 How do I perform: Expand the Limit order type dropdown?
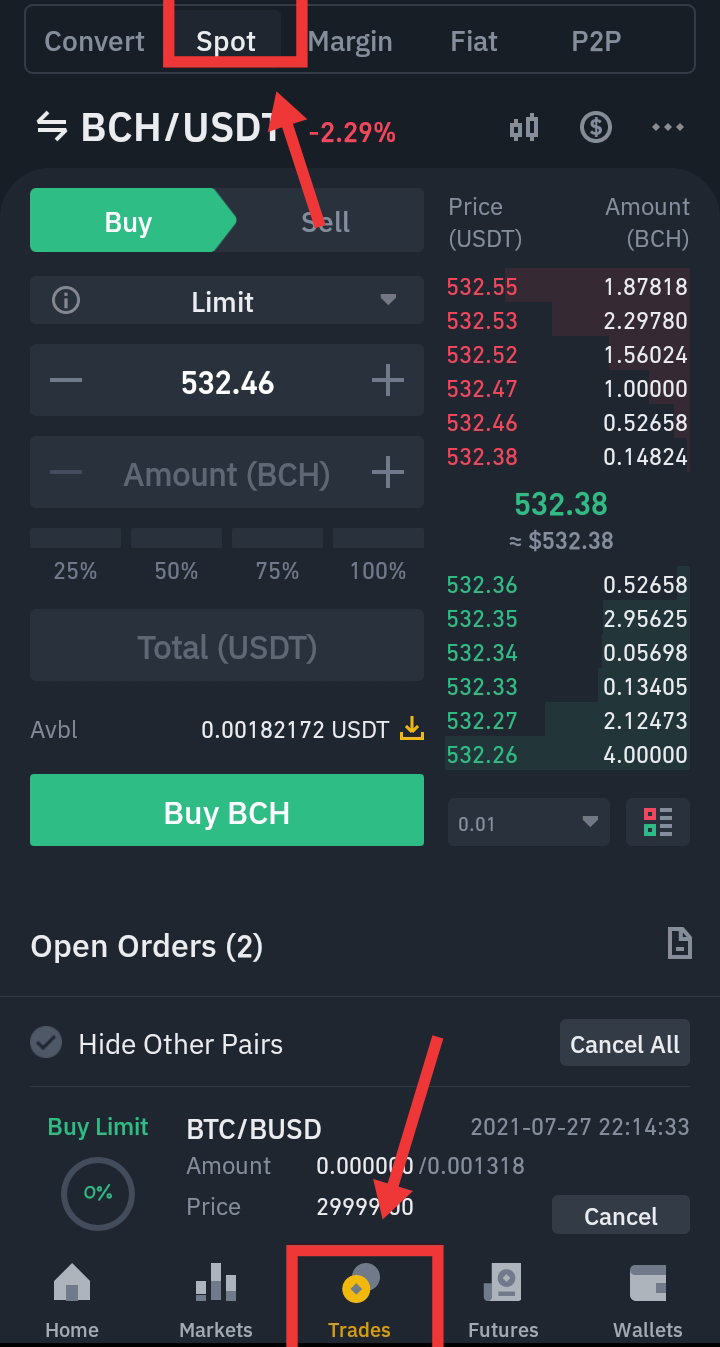tap(227, 301)
